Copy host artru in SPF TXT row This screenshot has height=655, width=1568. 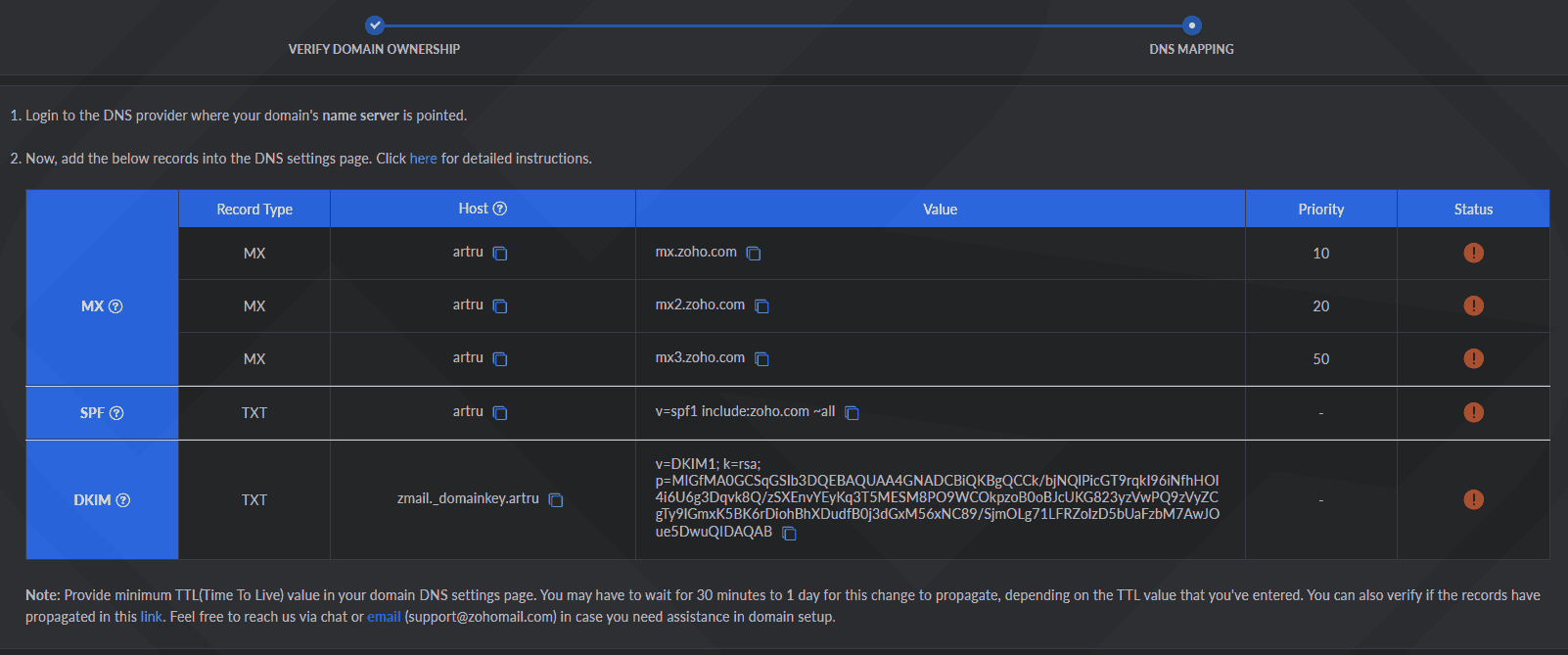[x=500, y=413]
